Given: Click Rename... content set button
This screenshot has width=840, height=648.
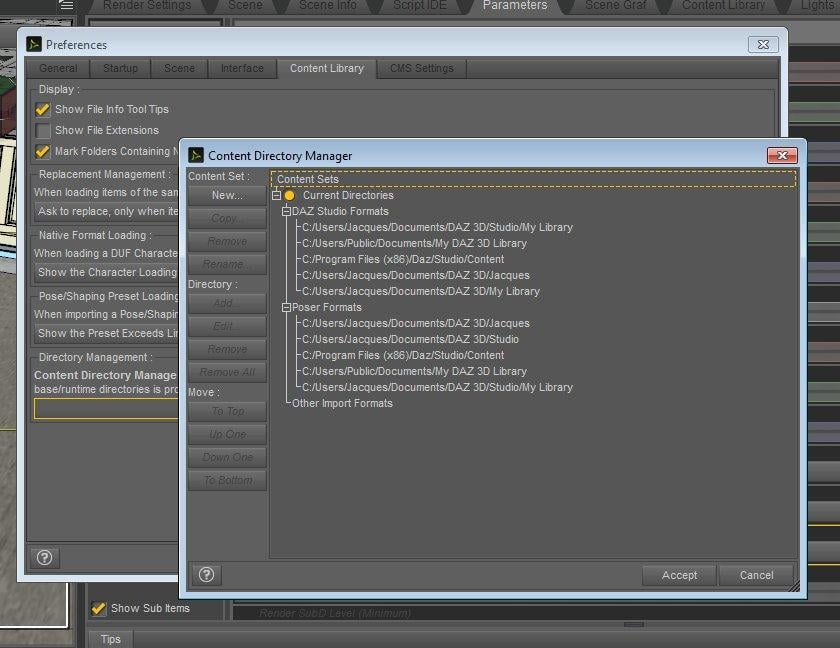Looking at the screenshot, I should (x=227, y=265).
